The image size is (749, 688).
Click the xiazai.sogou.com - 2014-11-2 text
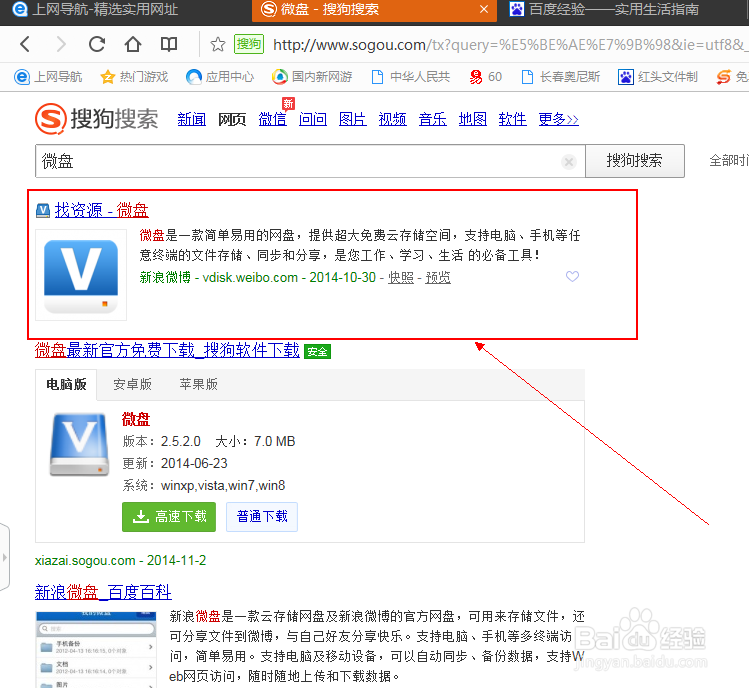(x=120, y=560)
